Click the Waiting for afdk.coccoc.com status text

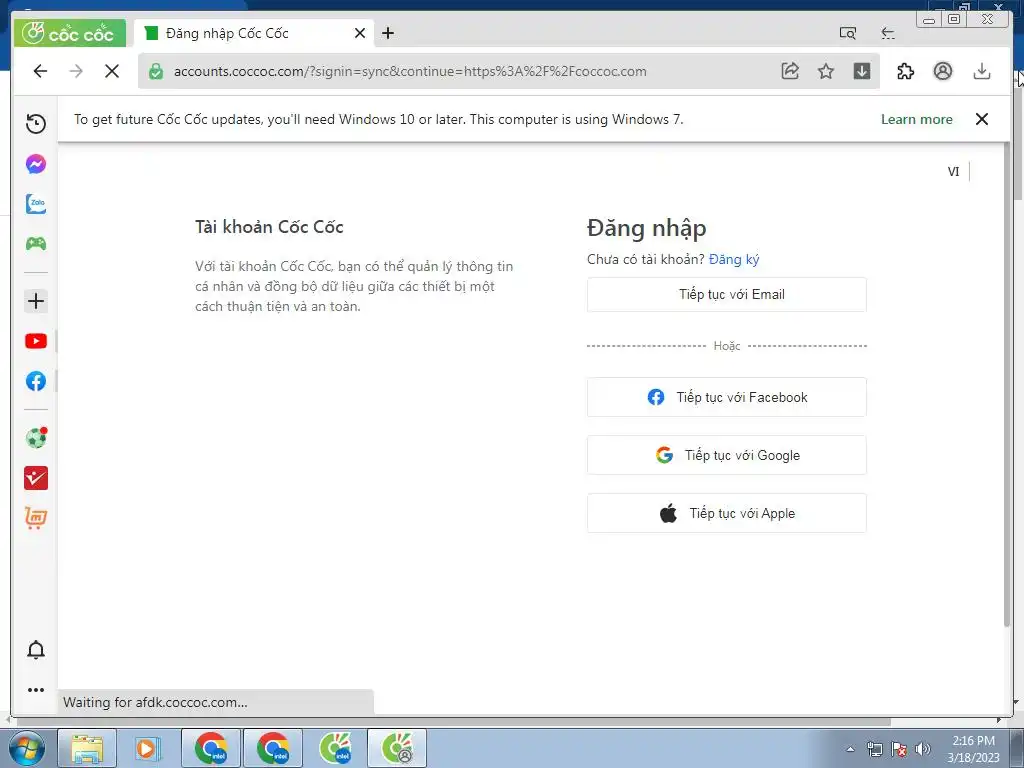[155, 703]
